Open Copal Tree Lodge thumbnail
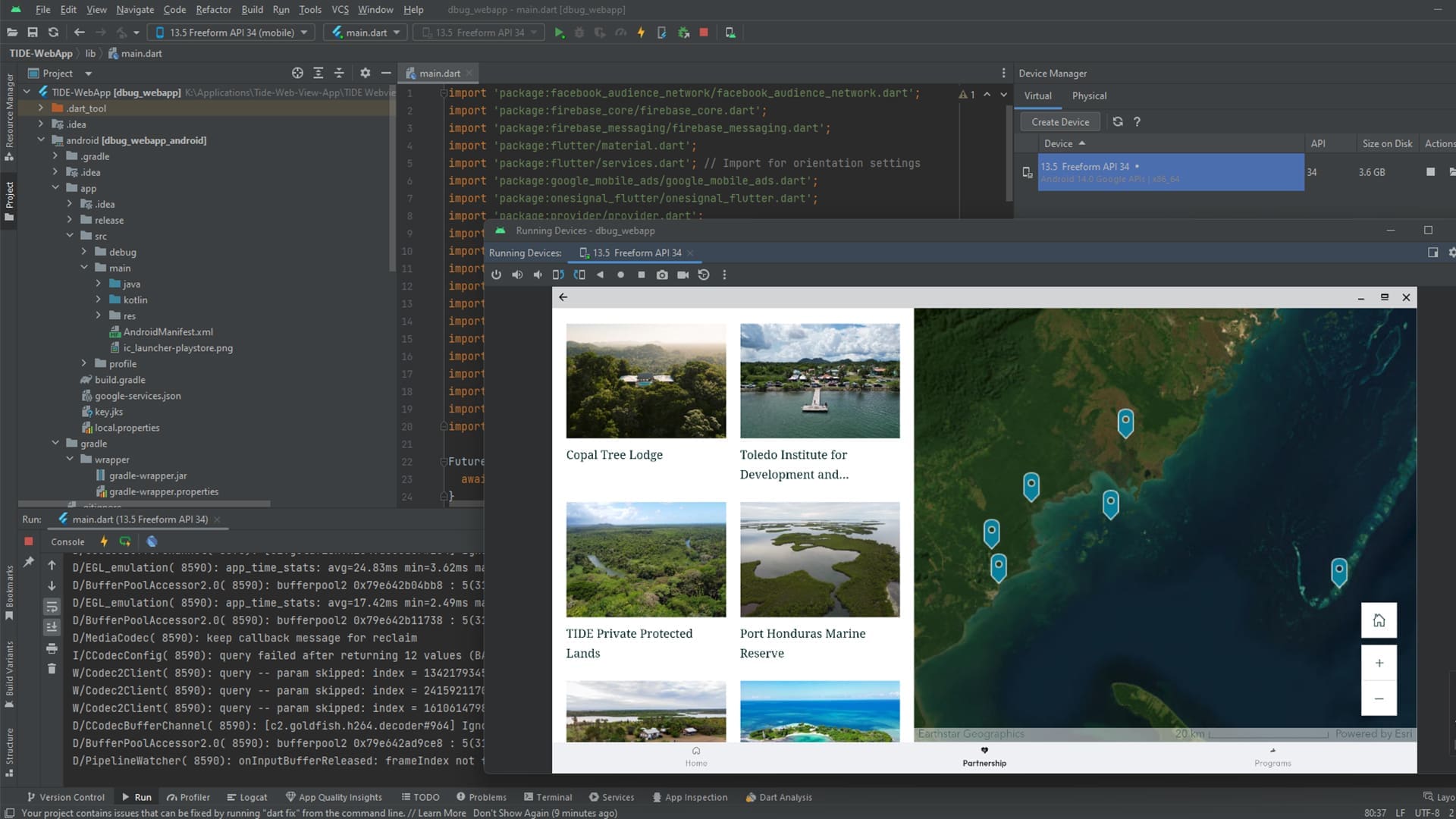 645,381
